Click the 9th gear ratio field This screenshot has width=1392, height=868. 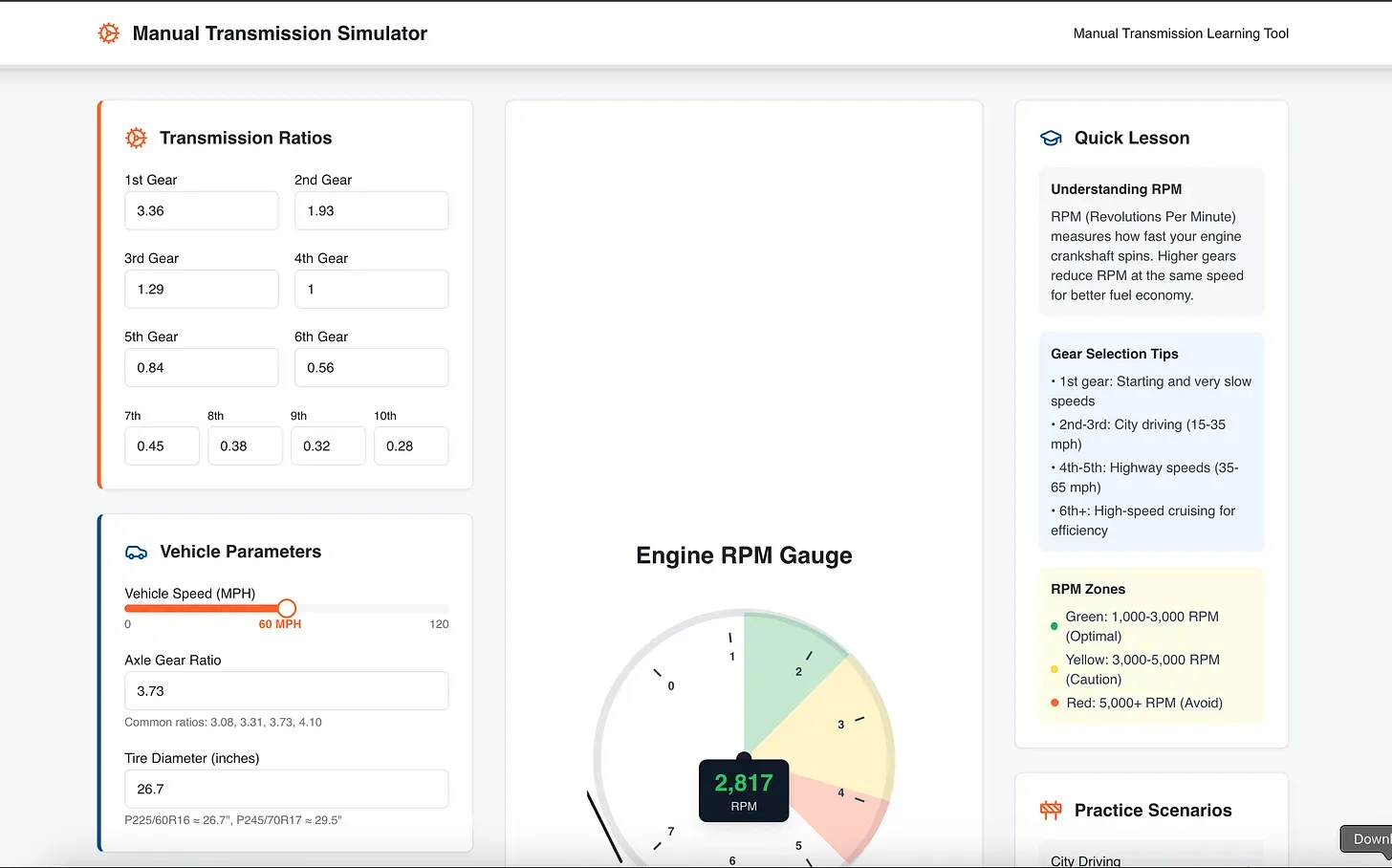[x=328, y=446]
